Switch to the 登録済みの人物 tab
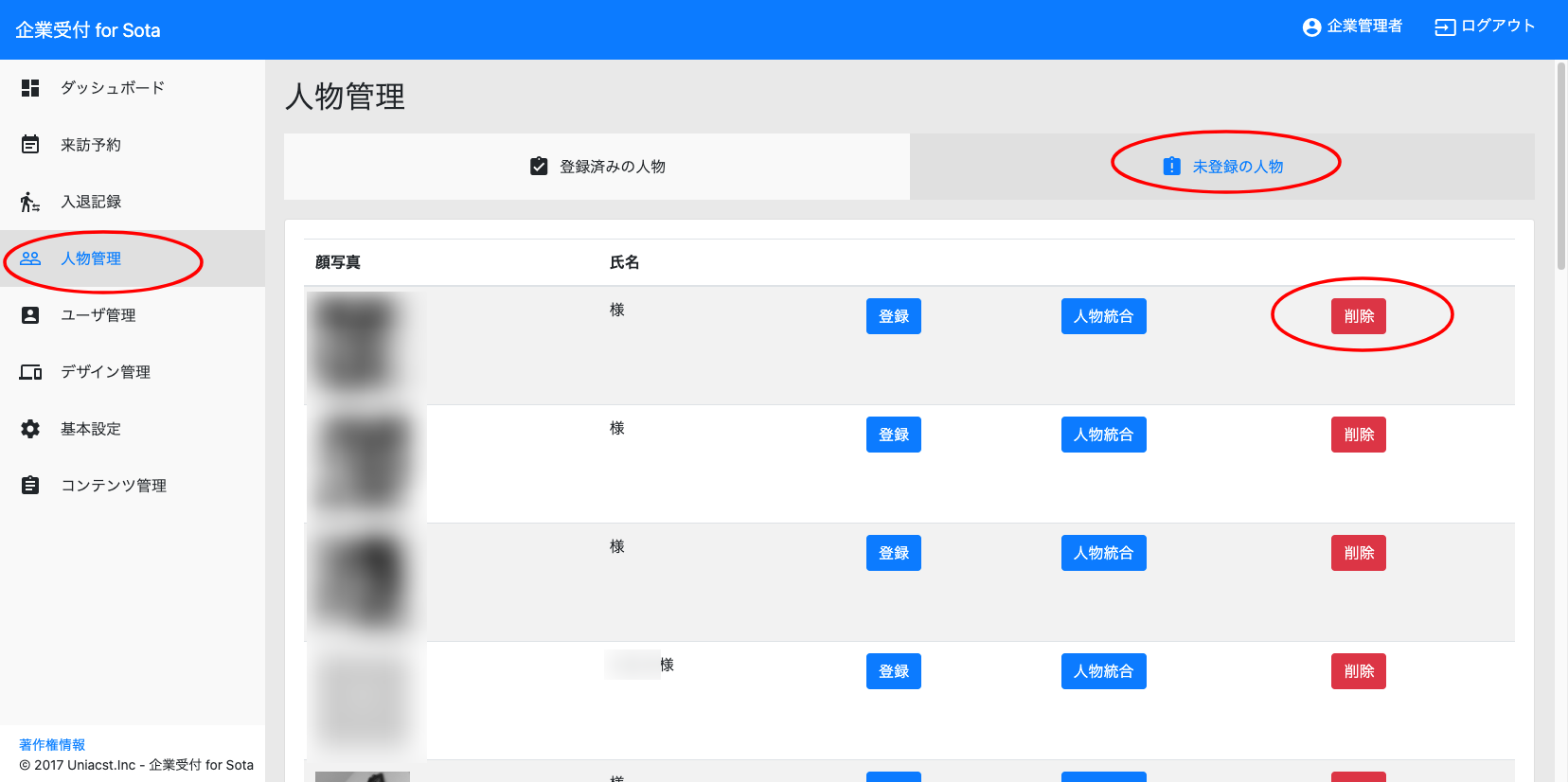The width and height of the screenshot is (1568, 782). (x=597, y=167)
